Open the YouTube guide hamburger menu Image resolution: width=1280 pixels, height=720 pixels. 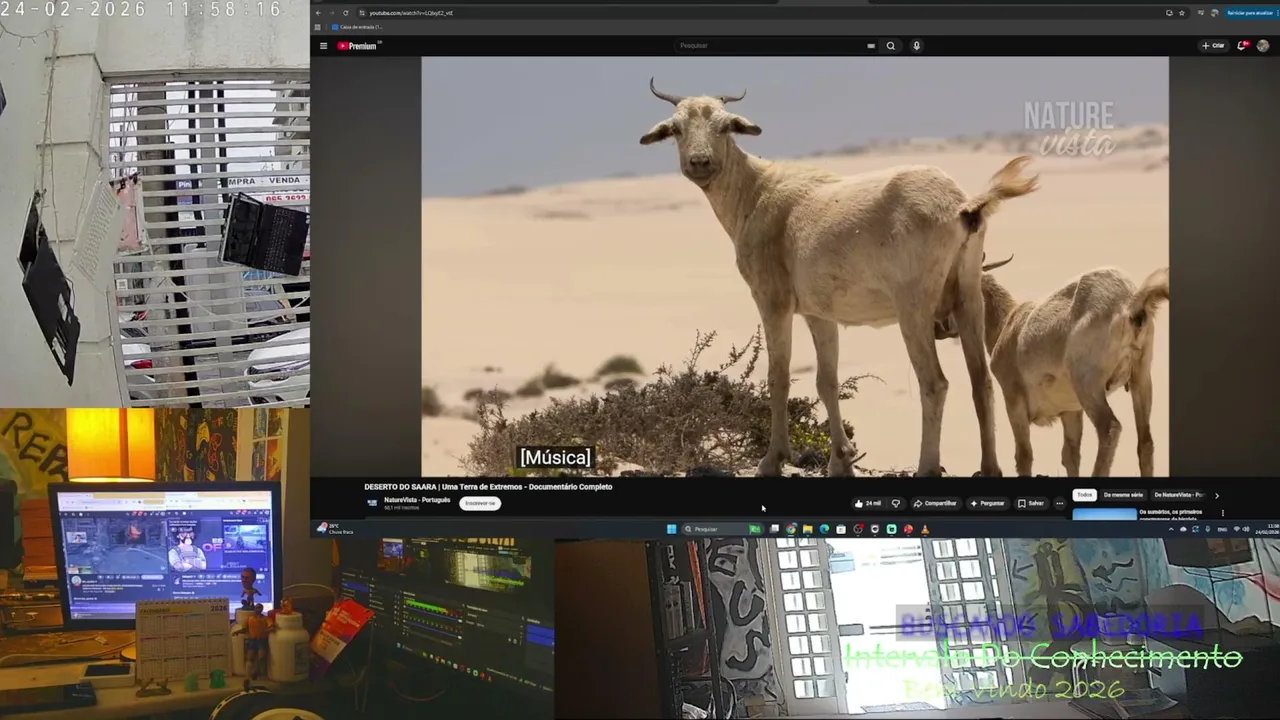(323, 46)
